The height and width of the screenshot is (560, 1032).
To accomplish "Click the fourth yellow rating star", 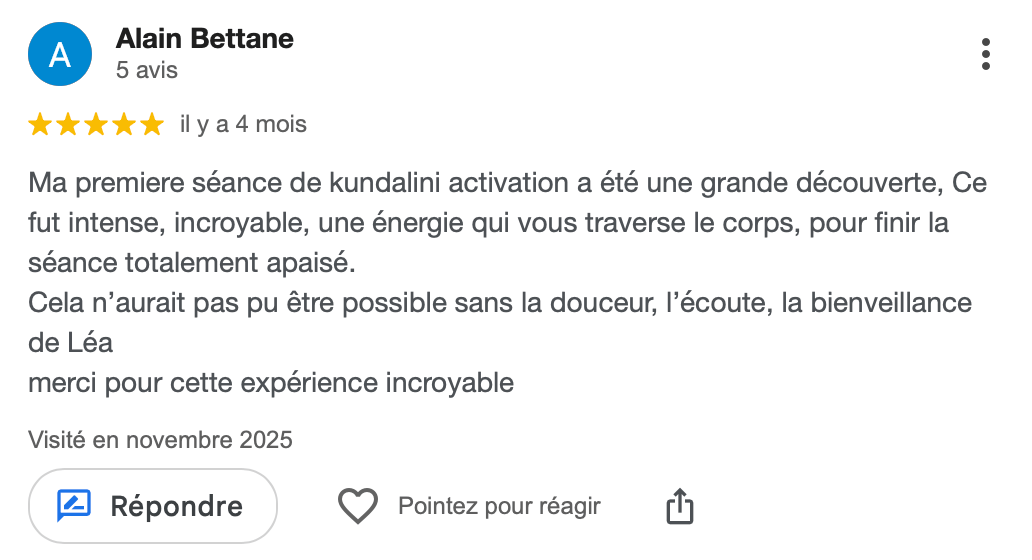I will pyautogui.click(x=124, y=125).
